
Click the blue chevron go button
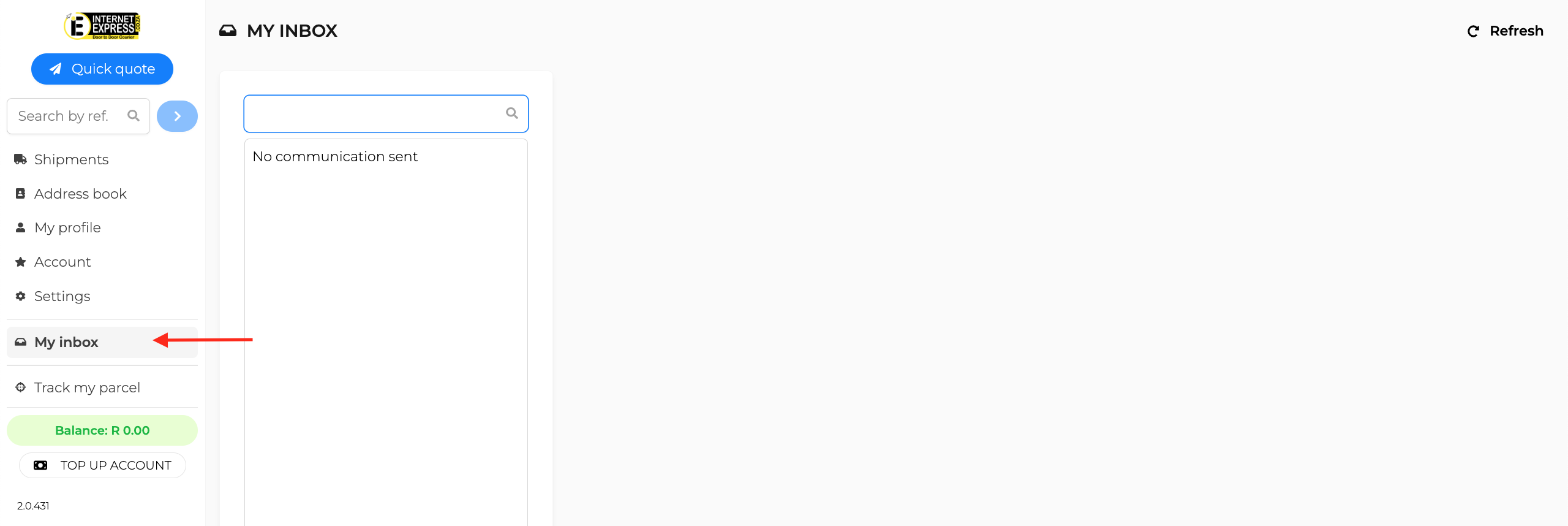pyautogui.click(x=177, y=116)
